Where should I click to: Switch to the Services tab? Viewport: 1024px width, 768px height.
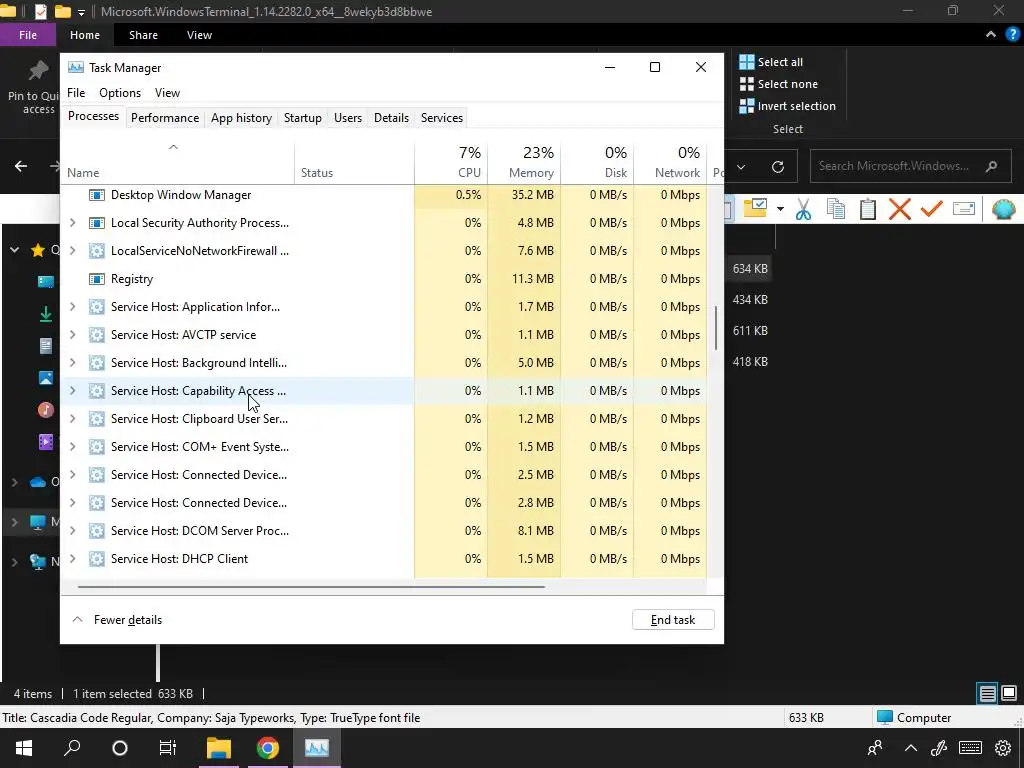441,118
